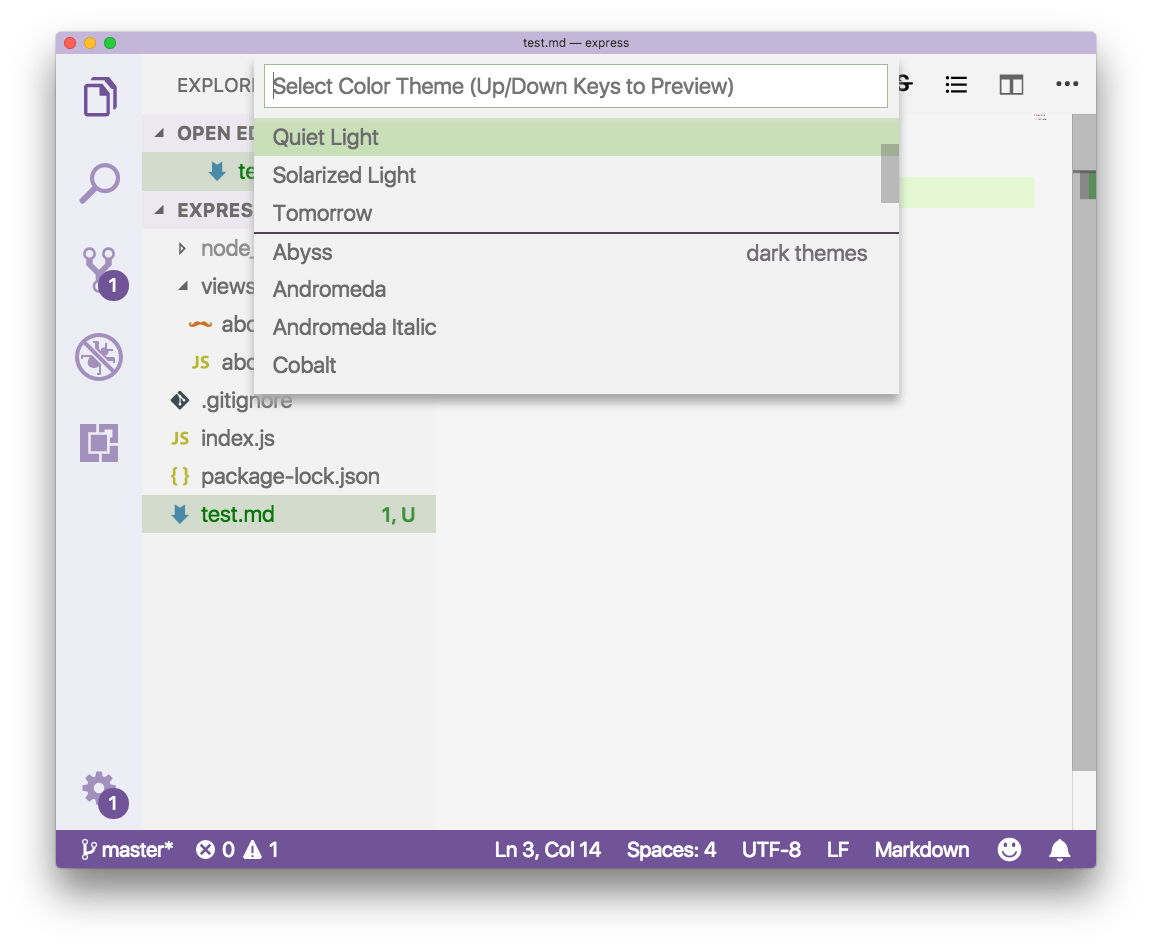The height and width of the screenshot is (948, 1152).
Task: Open the Search view icon
Action: tap(99, 183)
